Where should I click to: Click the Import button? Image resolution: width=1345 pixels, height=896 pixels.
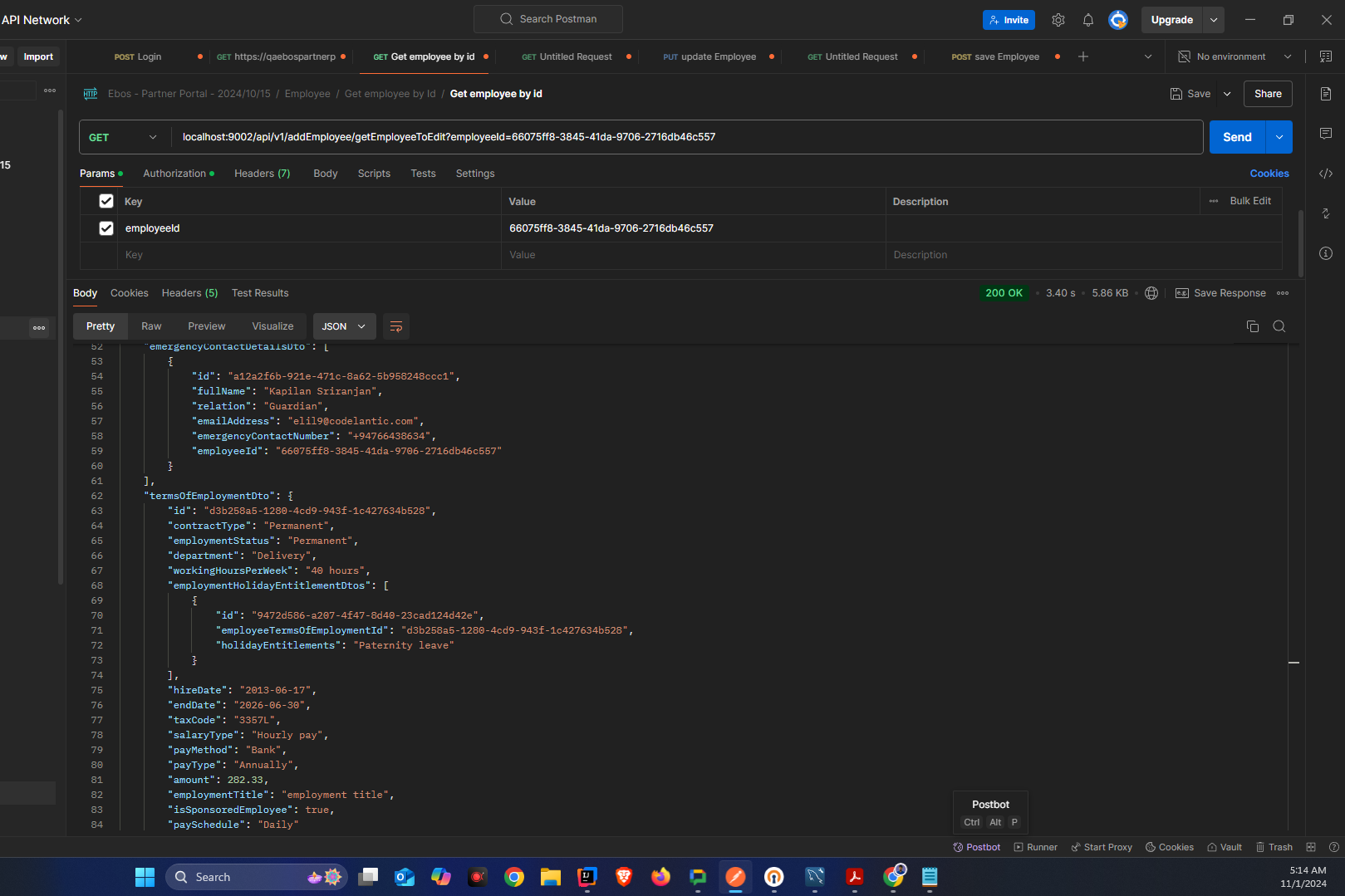pos(38,56)
